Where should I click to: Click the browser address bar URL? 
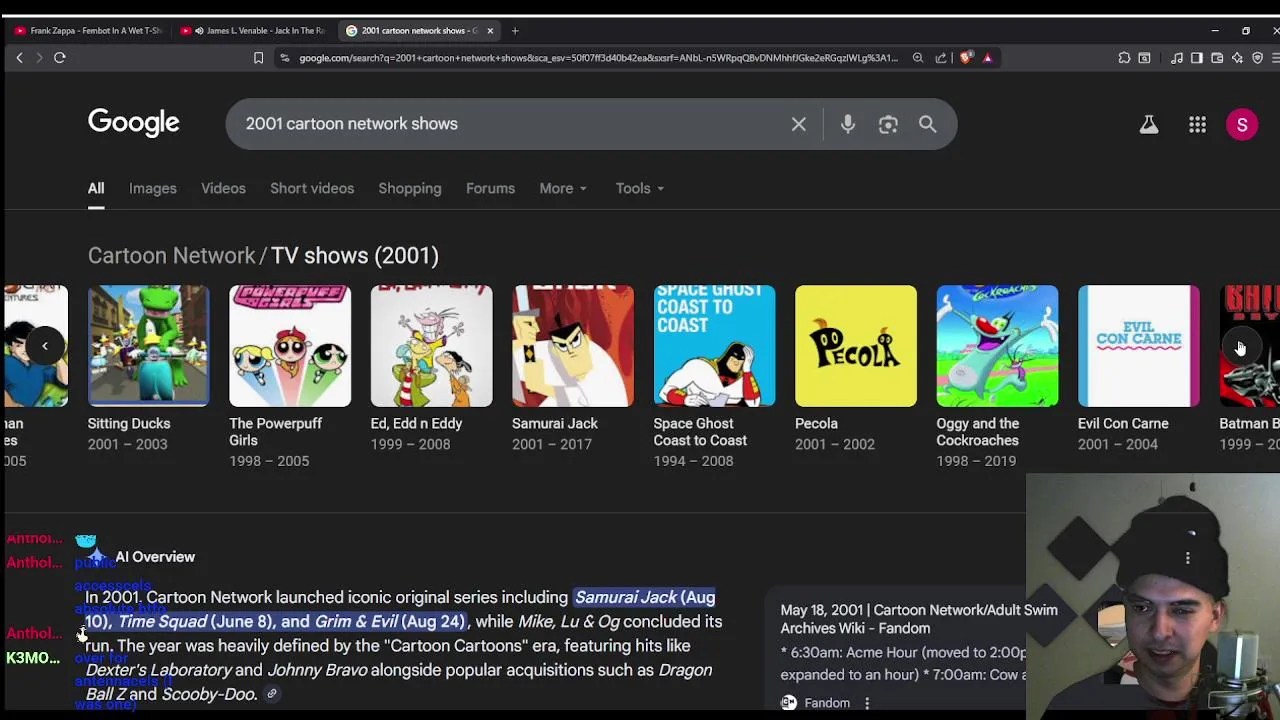(598, 58)
